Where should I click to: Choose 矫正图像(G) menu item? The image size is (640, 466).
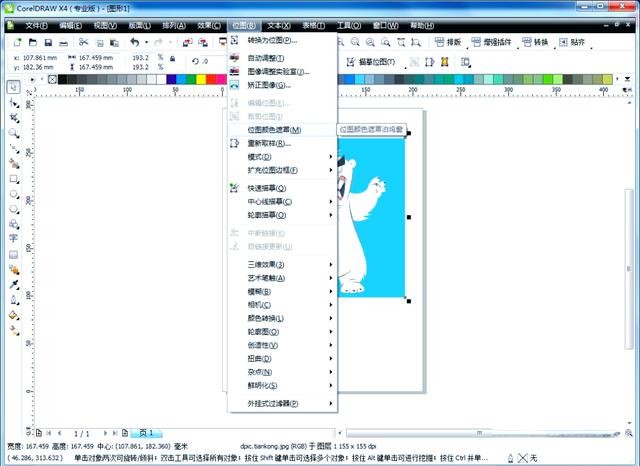click(x=282, y=85)
